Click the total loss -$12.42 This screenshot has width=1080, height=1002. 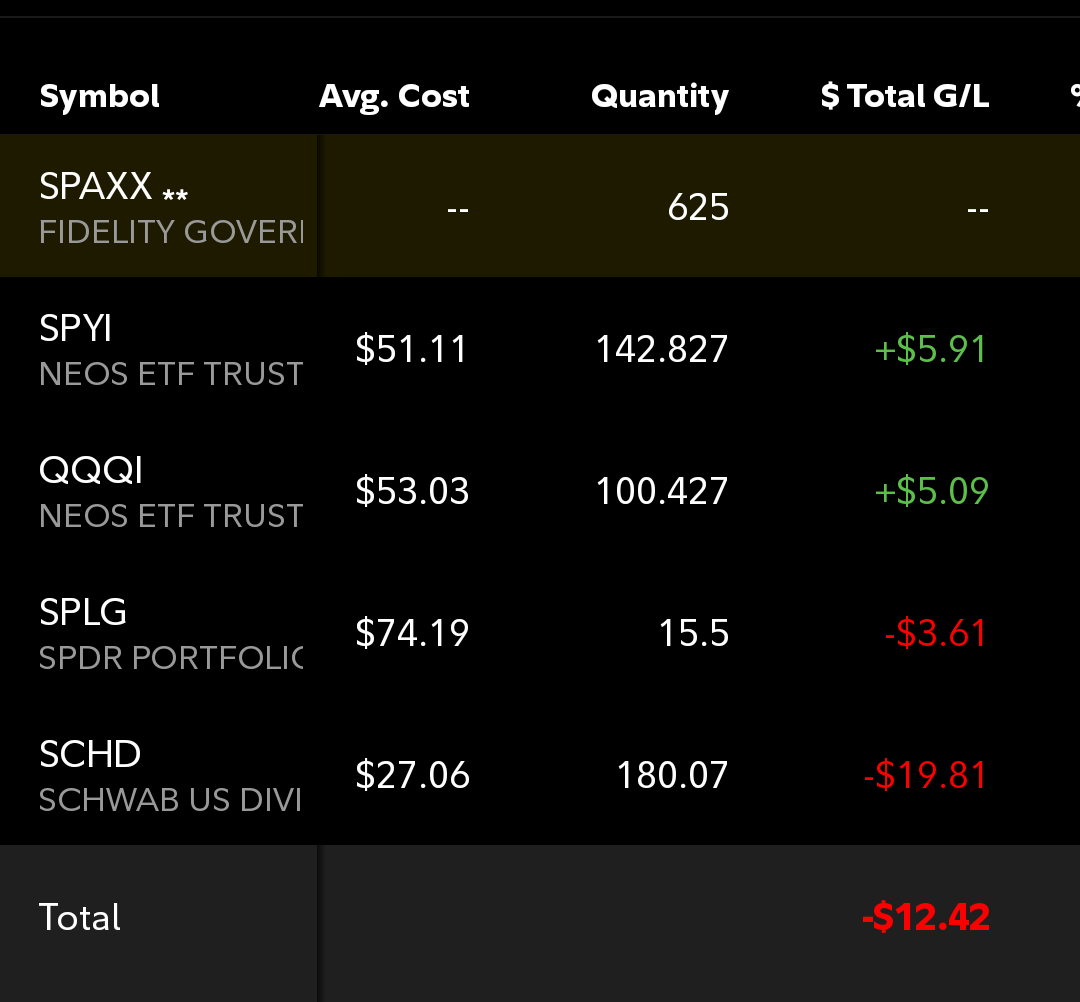[926, 917]
